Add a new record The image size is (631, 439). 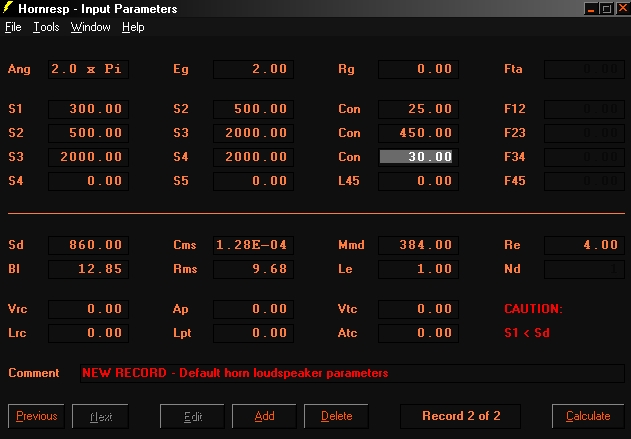tap(264, 416)
